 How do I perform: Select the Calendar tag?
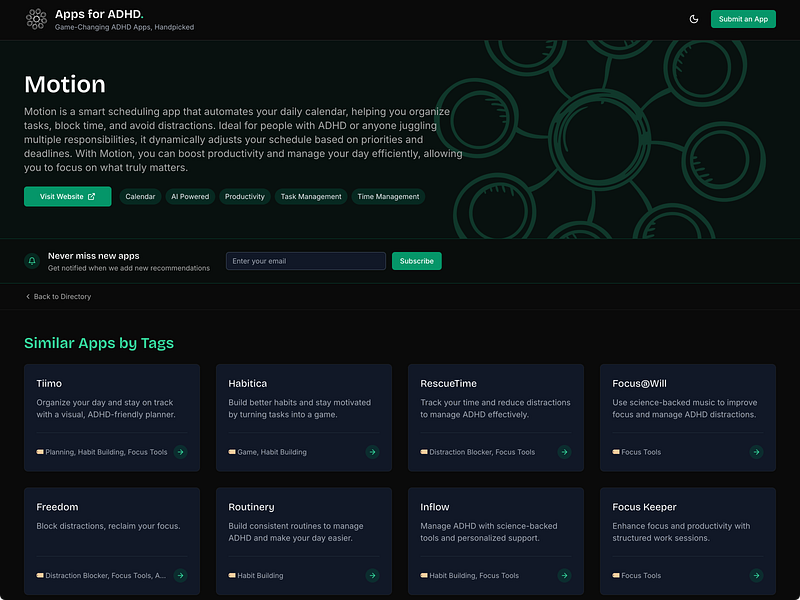[x=140, y=196]
